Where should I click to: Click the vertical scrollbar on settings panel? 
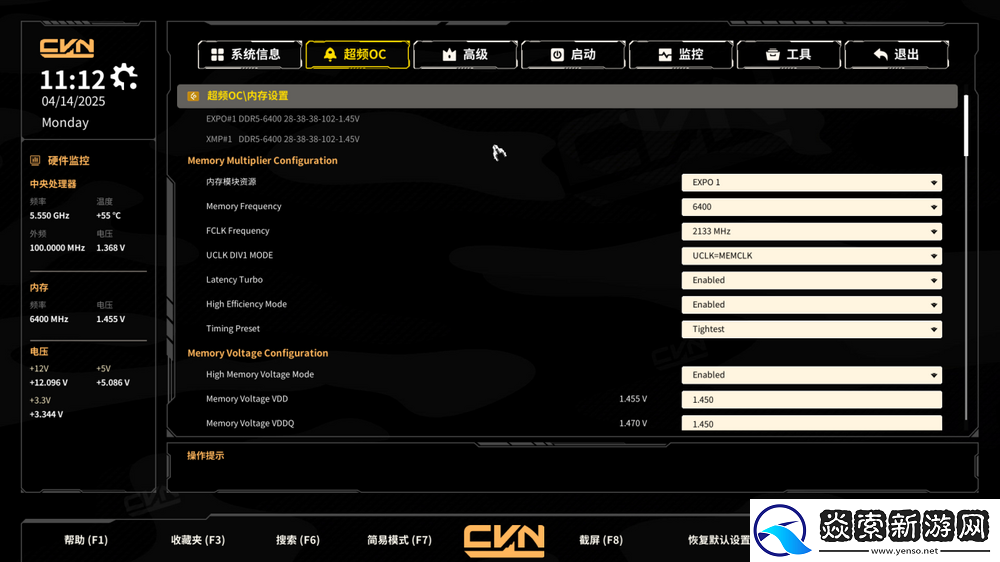coord(966,125)
